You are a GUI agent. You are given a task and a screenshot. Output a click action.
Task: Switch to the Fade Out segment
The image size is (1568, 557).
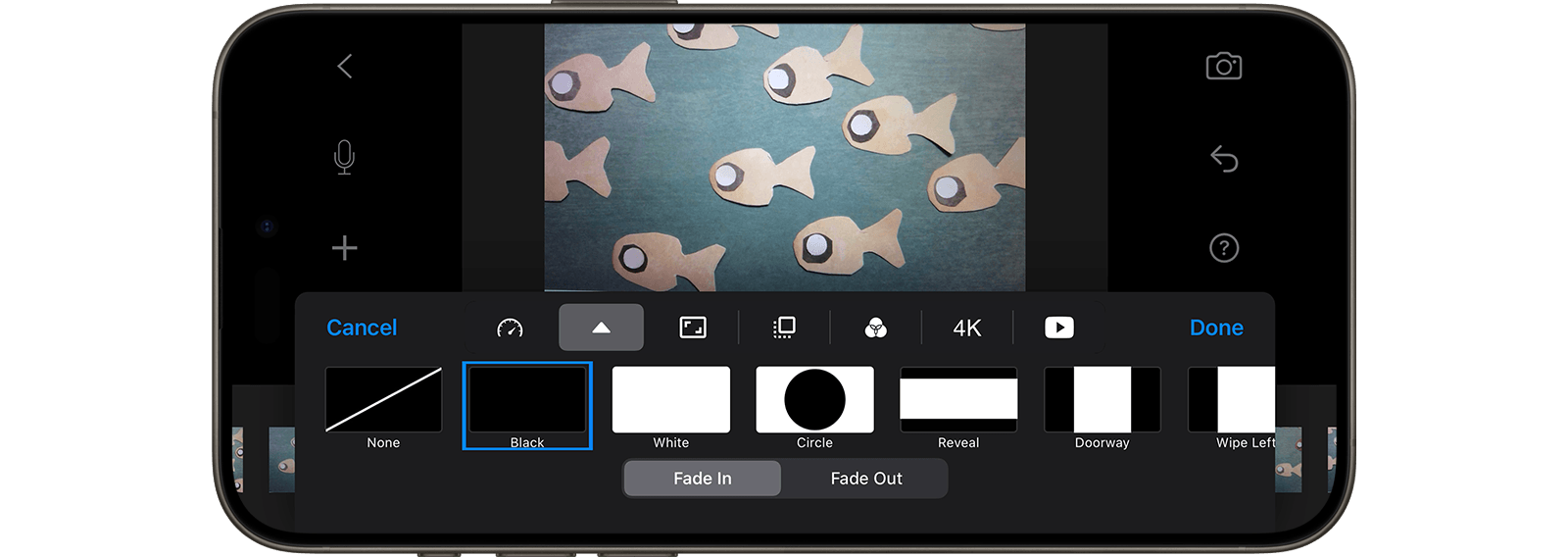tap(866, 479)
